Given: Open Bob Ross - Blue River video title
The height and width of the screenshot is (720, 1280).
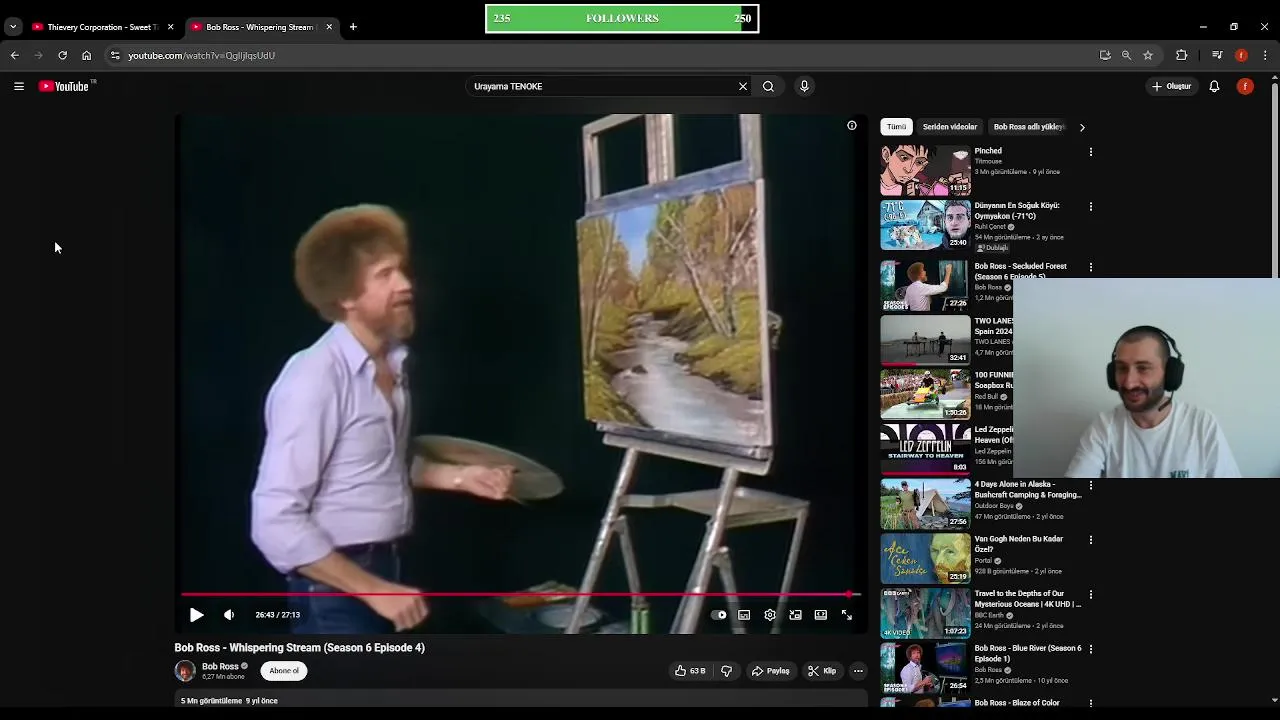Looking at the screenshot, I should click(1028, 653).
